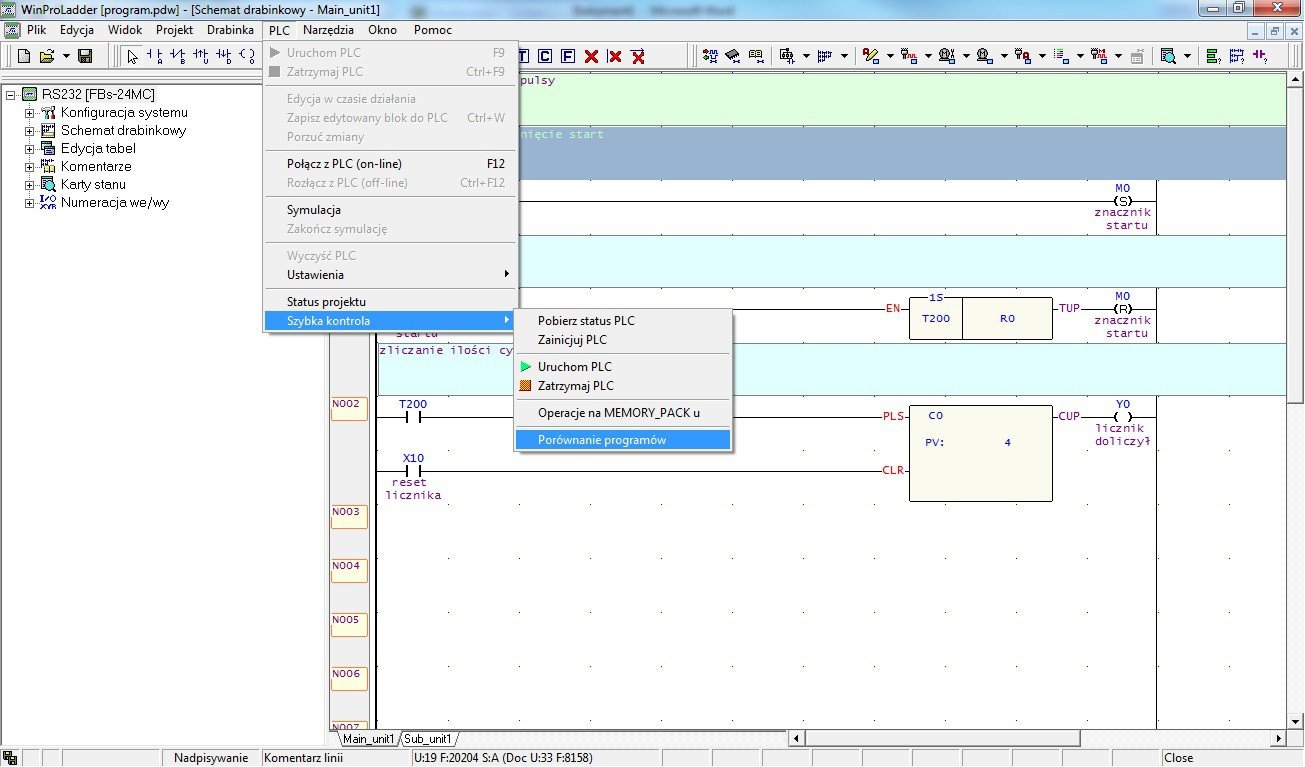1305x767 pixels.
Task: Open the Widok menu
Action: coord(125,30)
